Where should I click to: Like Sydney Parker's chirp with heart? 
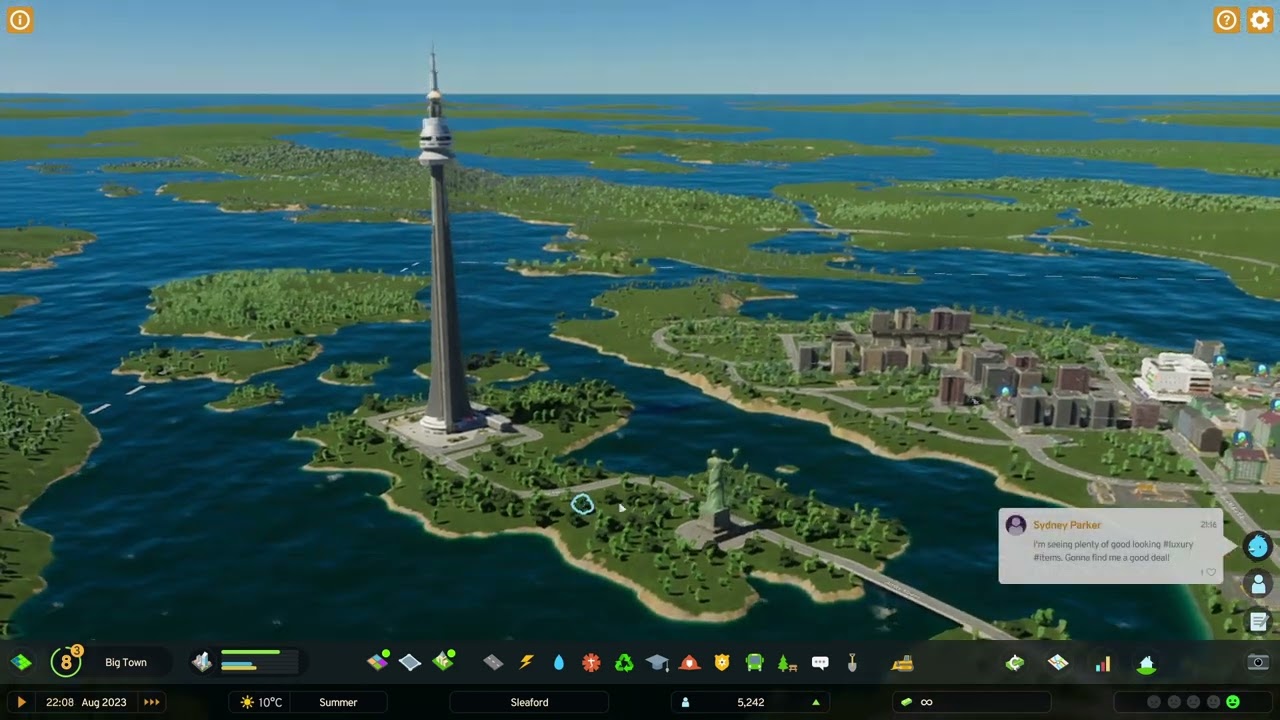click(1211, 573)
